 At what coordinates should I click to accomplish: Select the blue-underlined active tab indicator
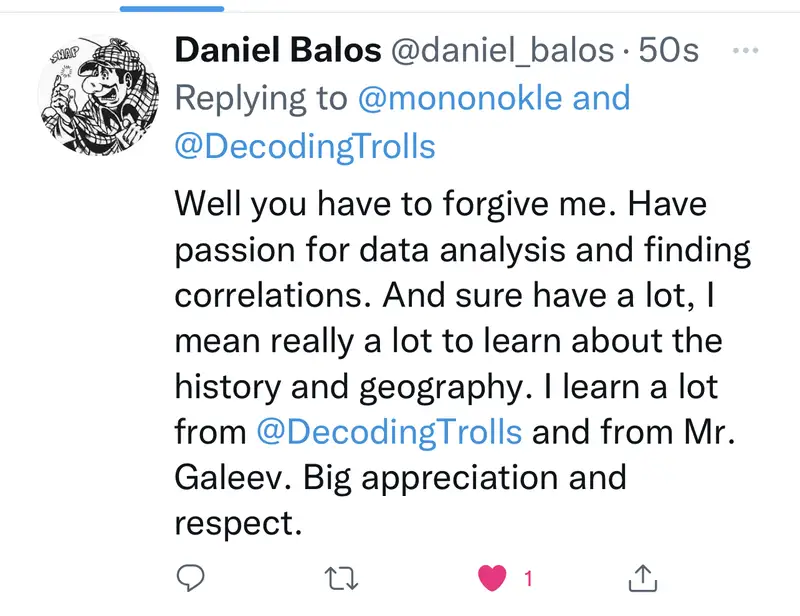coord(171,8)
